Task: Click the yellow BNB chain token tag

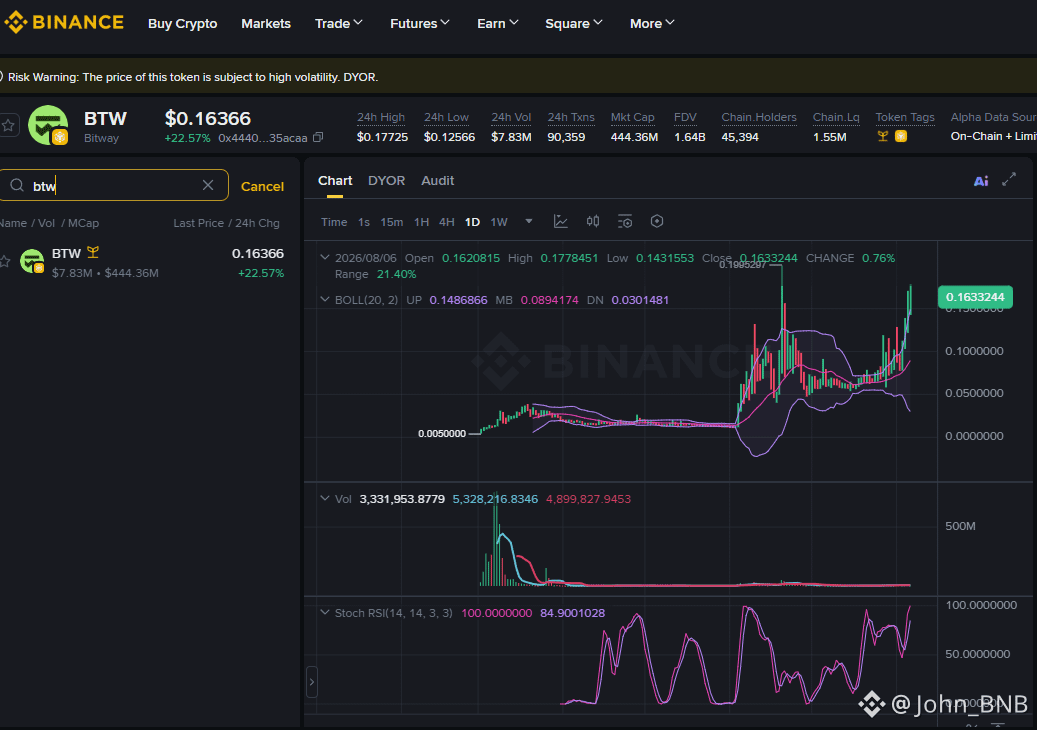Action: [x=901, y=136]
